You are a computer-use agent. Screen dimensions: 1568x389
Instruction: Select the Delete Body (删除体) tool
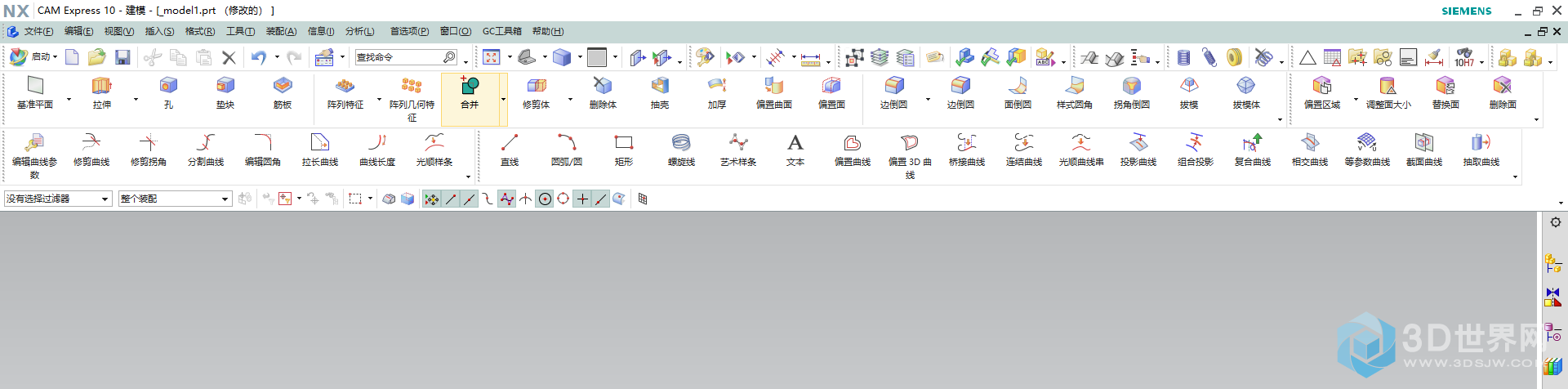603,92
